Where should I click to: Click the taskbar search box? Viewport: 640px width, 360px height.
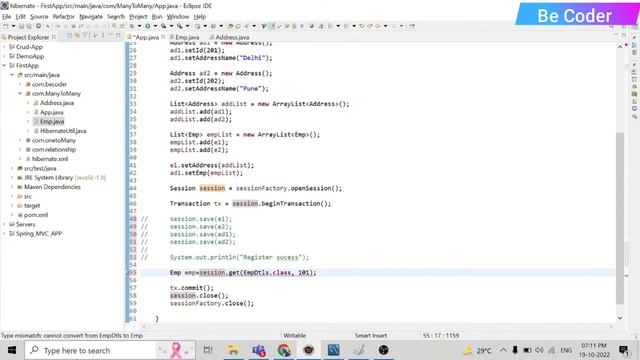(x=110, y=350)
